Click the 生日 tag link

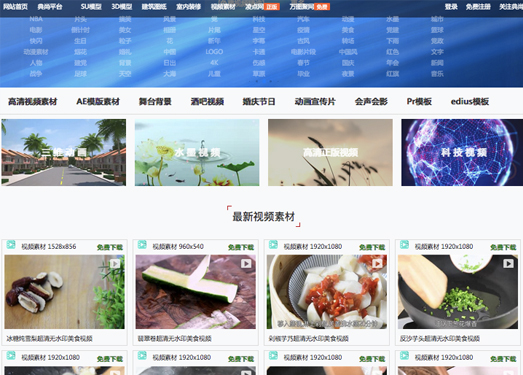[80, 41]
